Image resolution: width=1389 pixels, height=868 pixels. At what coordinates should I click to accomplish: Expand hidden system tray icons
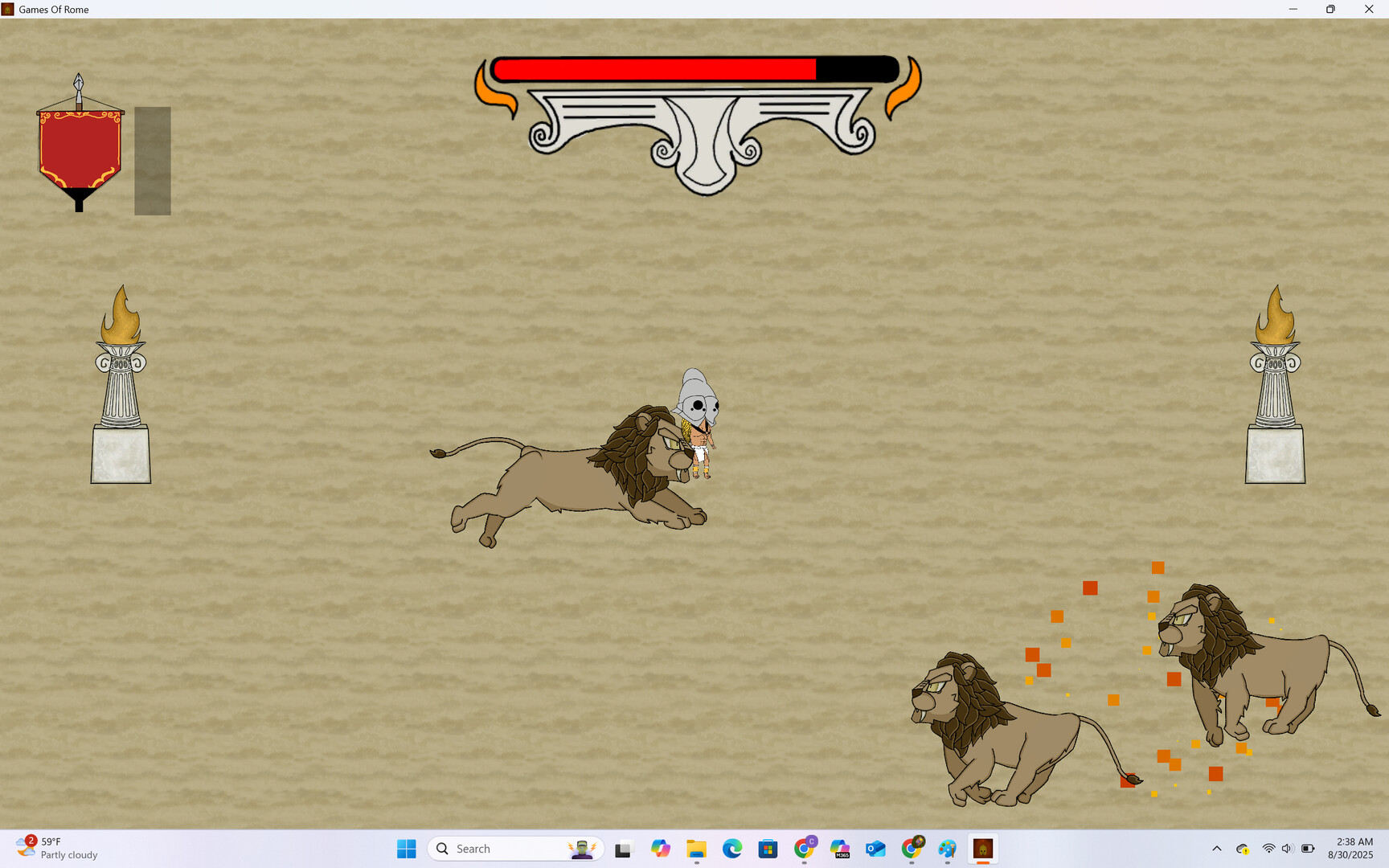pos(1217,848)
